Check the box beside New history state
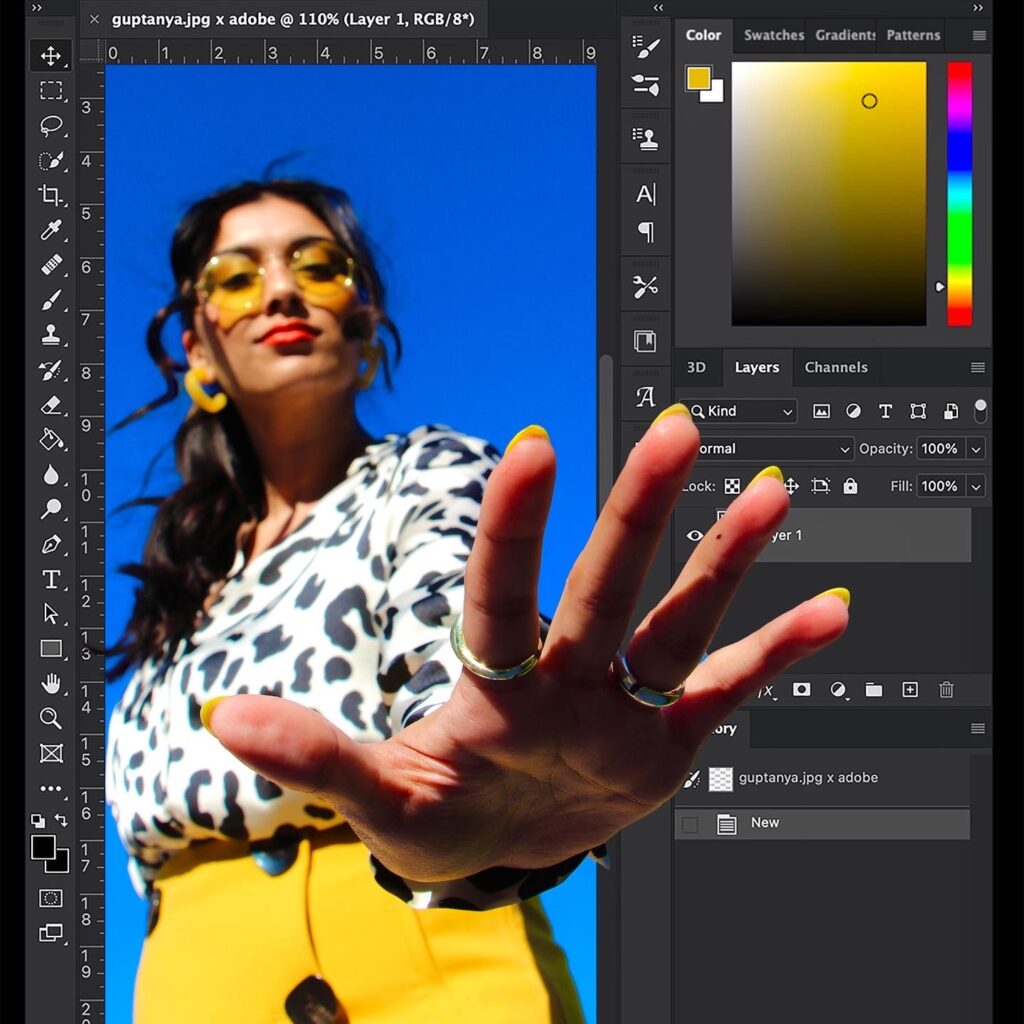 point(690,824)
